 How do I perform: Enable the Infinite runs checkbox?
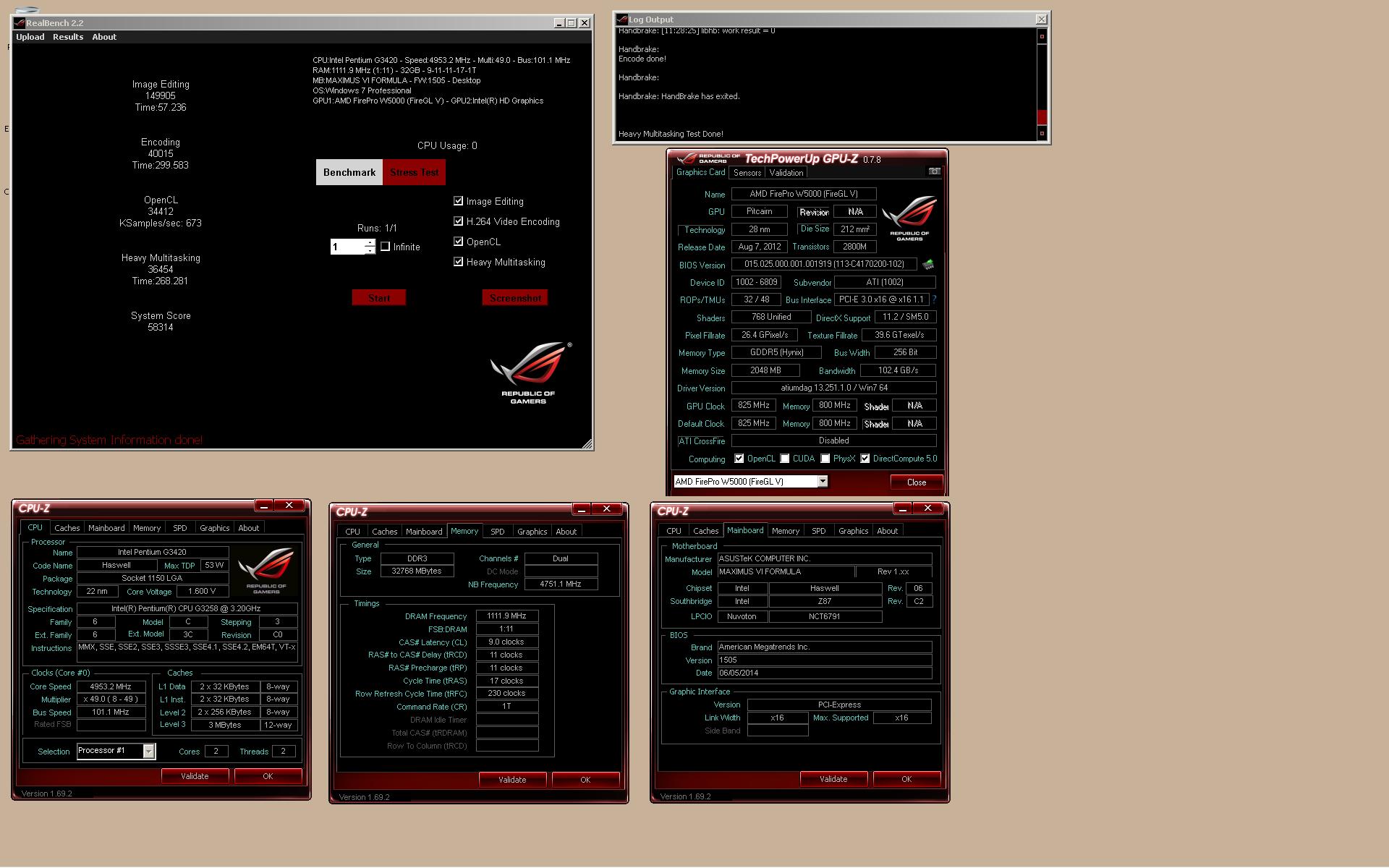pyautogui.click(x=386, y=247)
